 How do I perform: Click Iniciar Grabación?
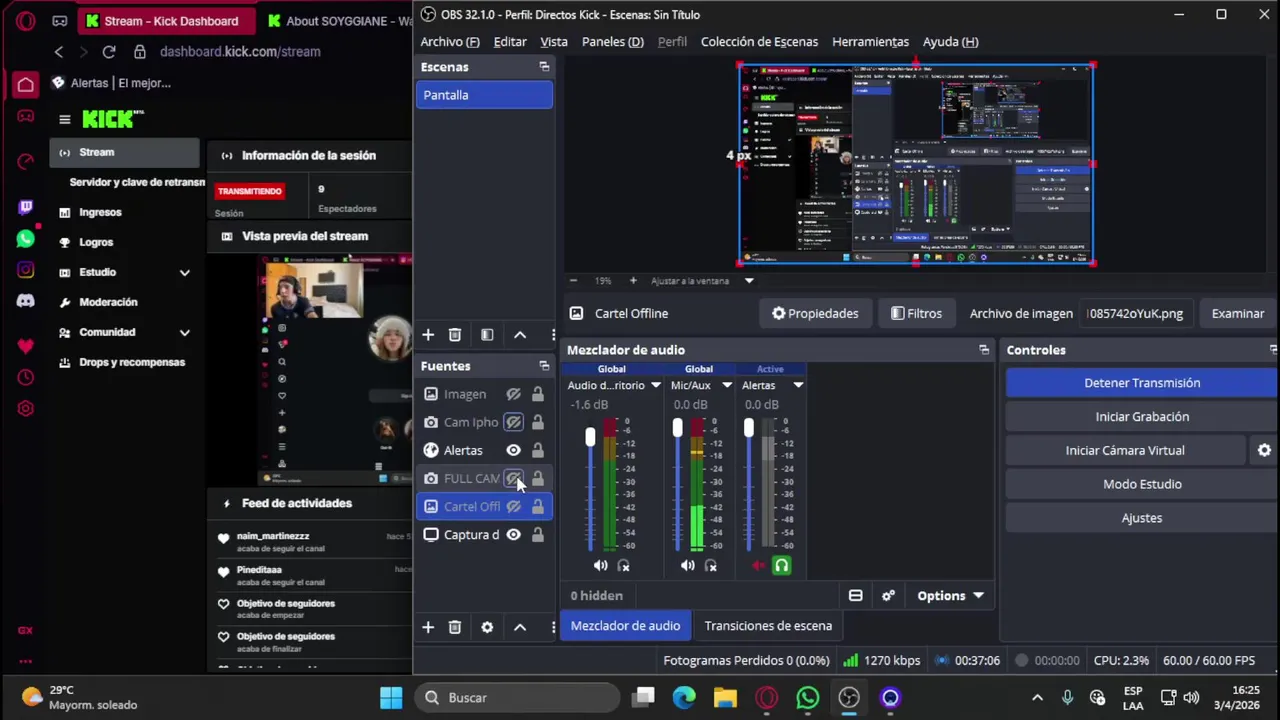pos(1142,417)
